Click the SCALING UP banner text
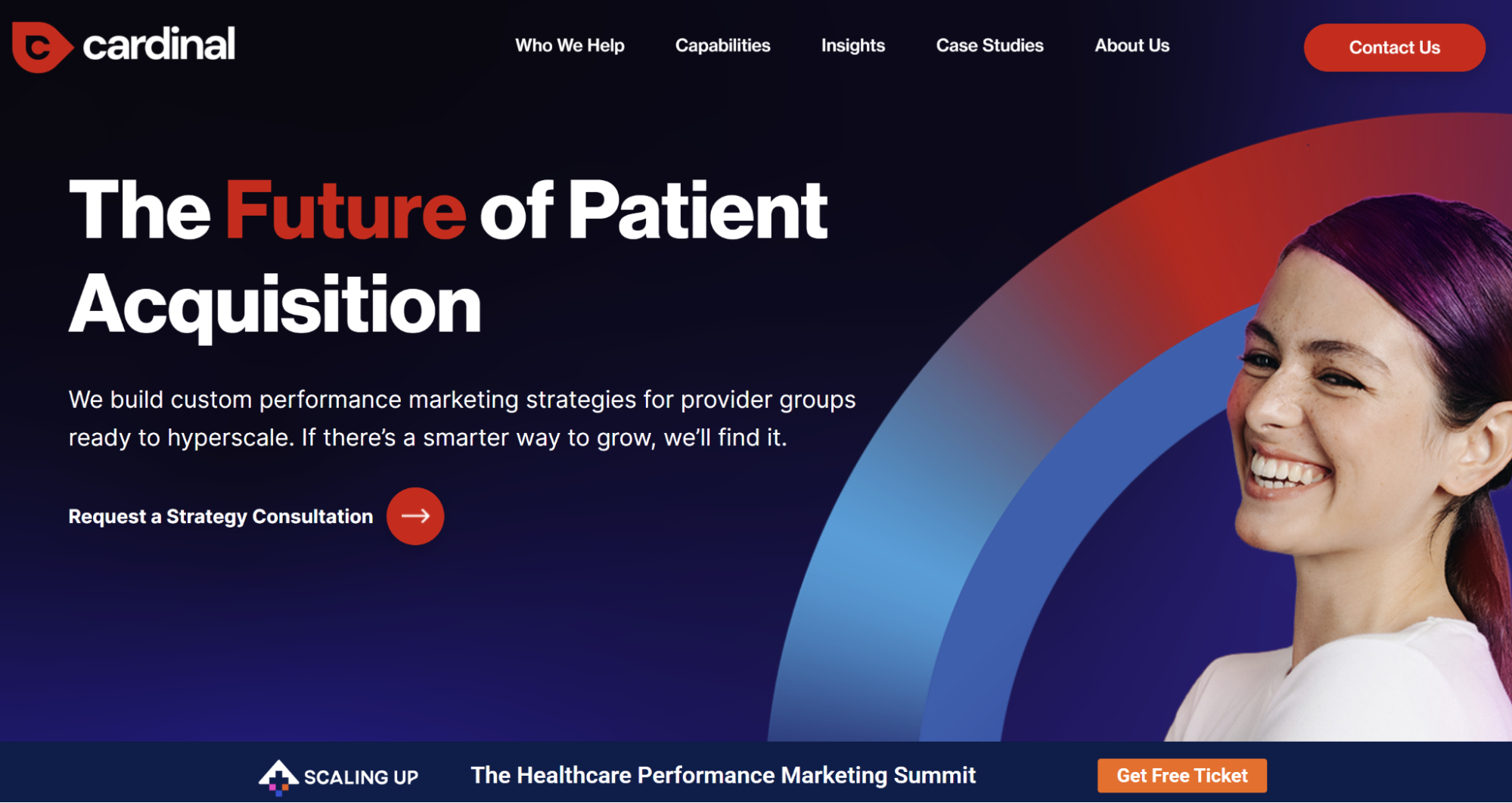Image resolution: width=1512 pixels, height=803 pixels. 361,777
